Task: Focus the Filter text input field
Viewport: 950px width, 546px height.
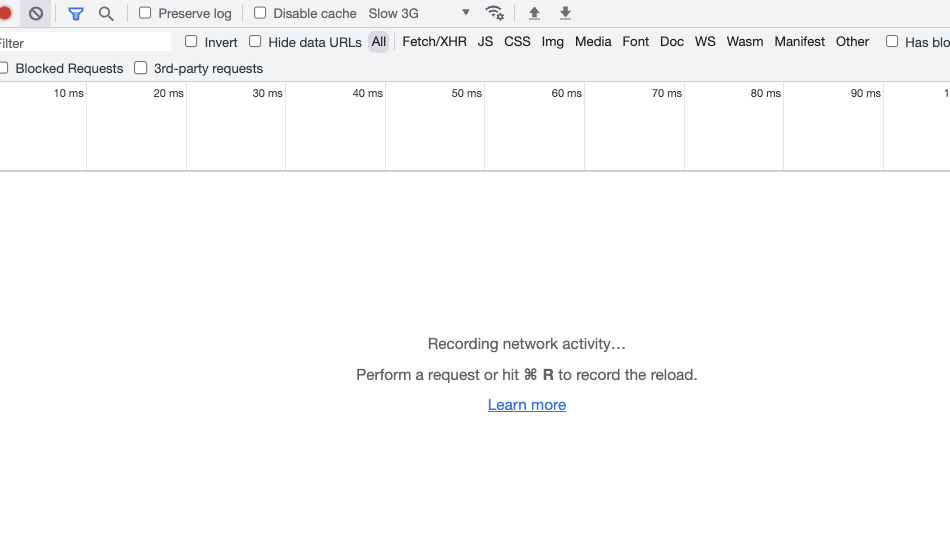Action: 85,42
